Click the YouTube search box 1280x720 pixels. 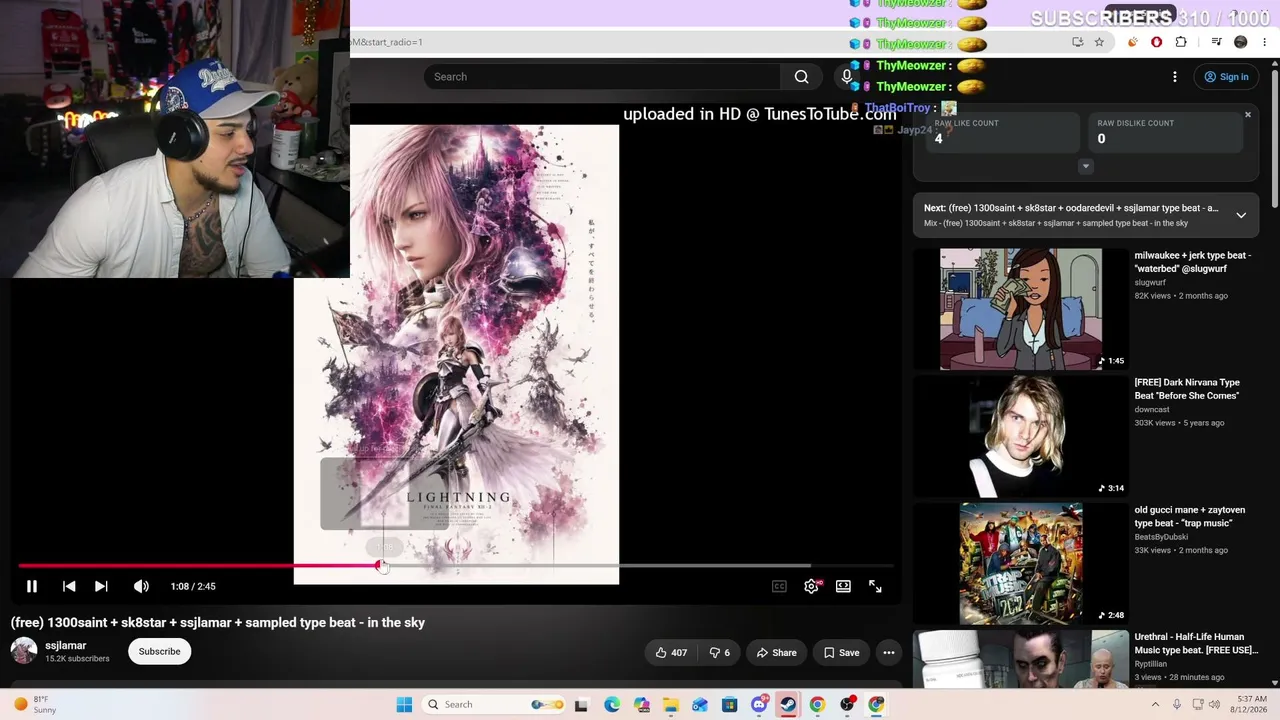[x=603, y=77]
